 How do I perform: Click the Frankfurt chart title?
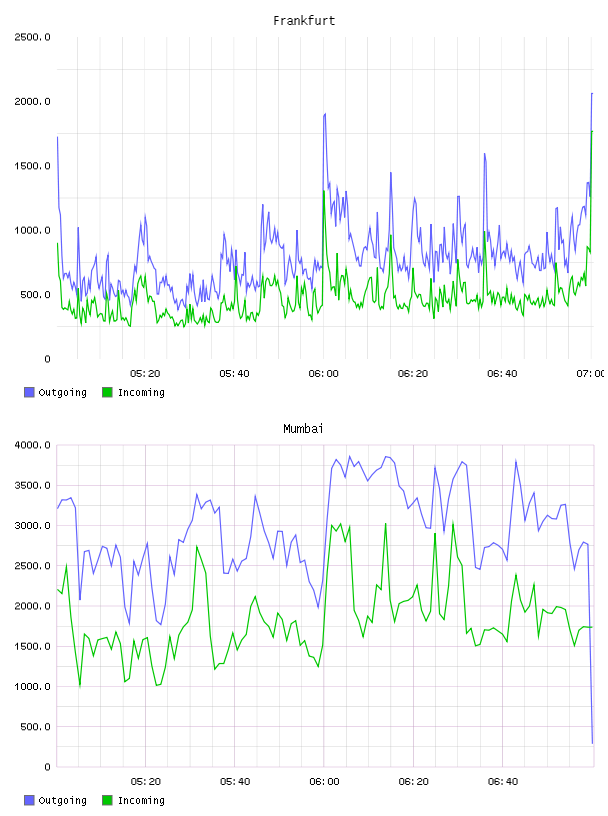(304, 21)
